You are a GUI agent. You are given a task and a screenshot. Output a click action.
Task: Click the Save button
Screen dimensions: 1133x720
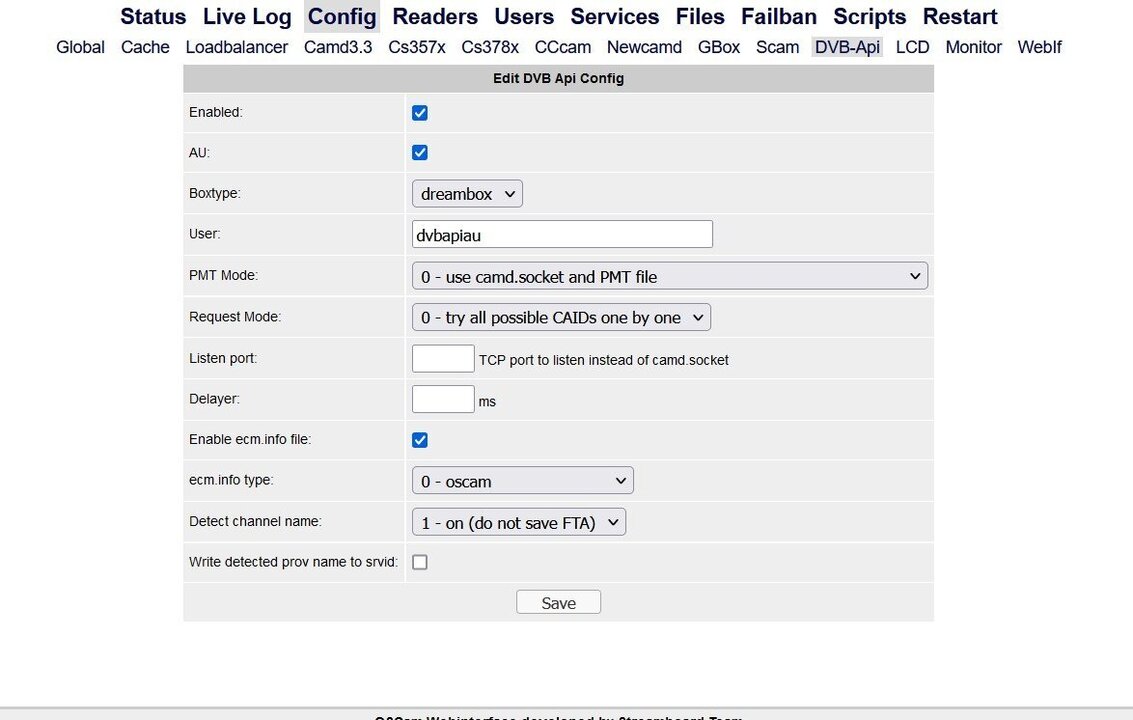(x=558, y=601)
